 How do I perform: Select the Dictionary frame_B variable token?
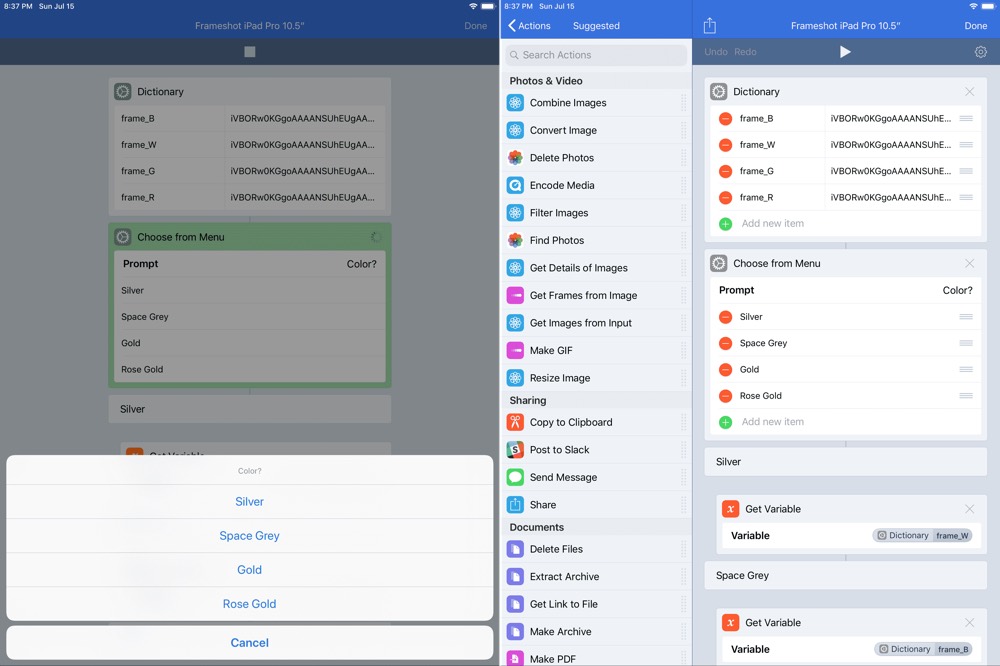(x=923, y=649)
